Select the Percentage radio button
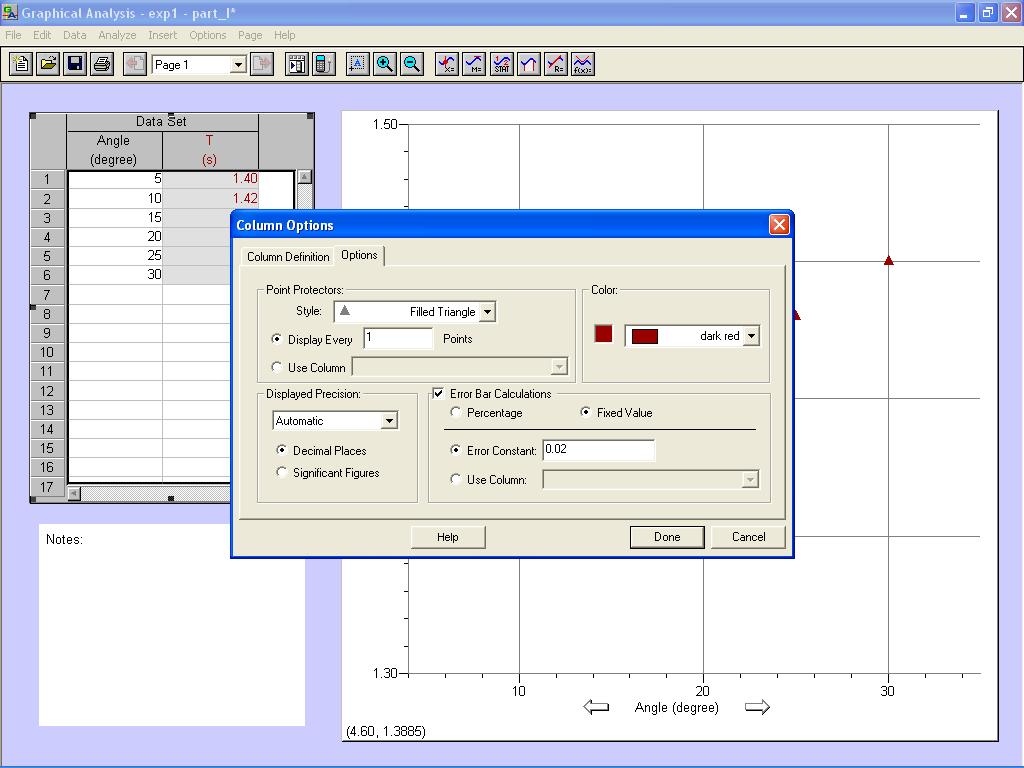This screenshot has width=1024, height=768. click(457, 412)
